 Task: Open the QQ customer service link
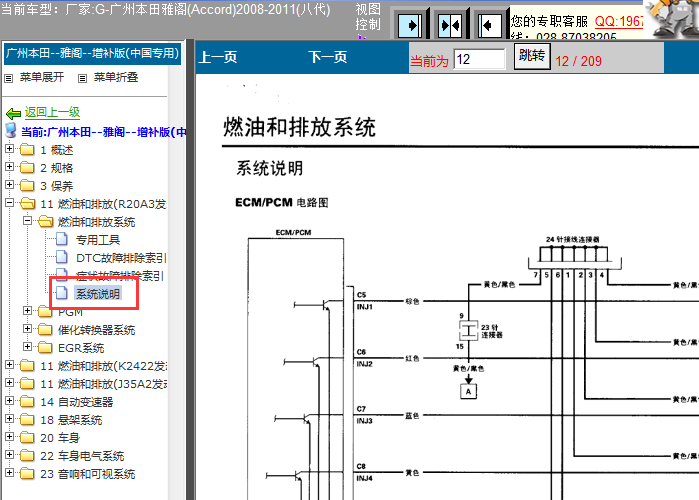[619, 21]
